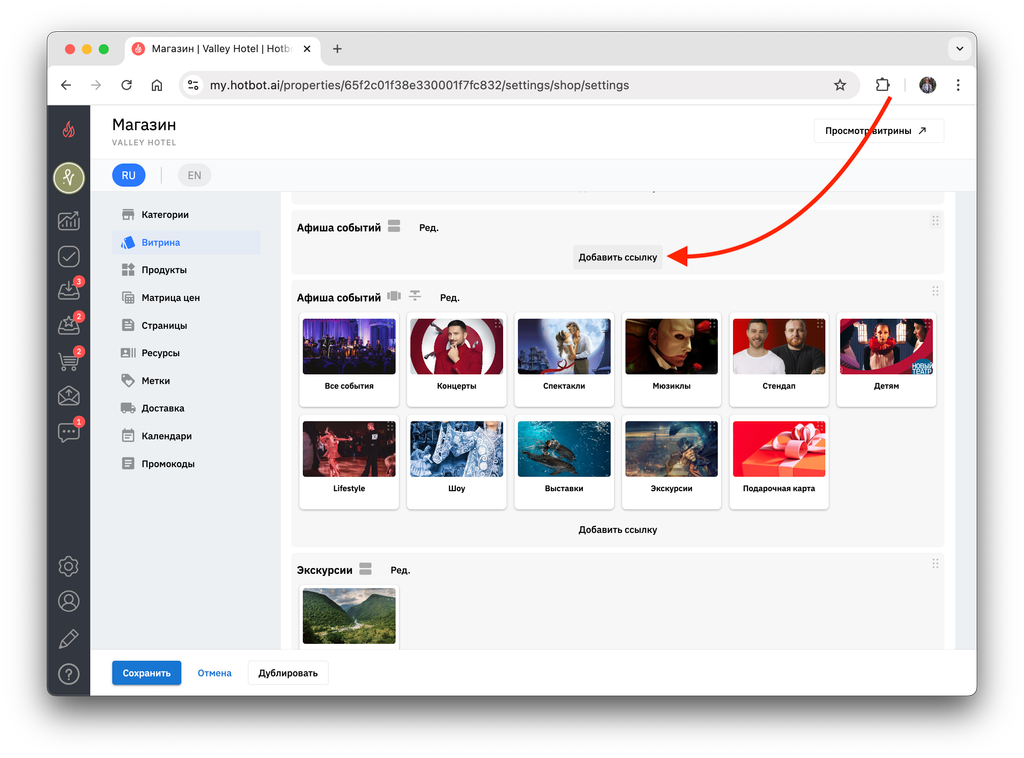Open Матрица цен in the shop menu

point(186,298)
